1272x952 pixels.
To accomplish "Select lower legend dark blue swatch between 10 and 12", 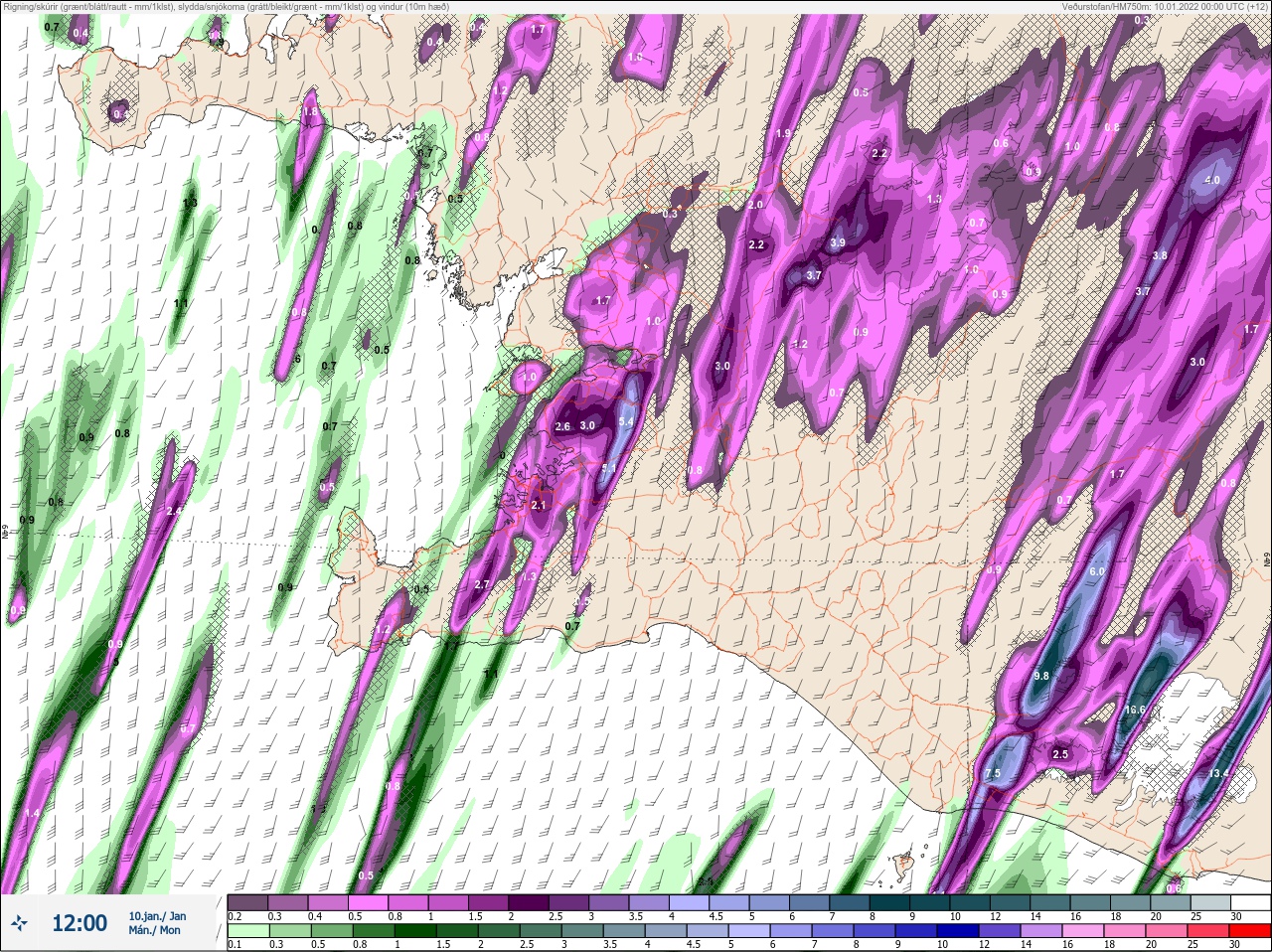I will pos(958,931).
